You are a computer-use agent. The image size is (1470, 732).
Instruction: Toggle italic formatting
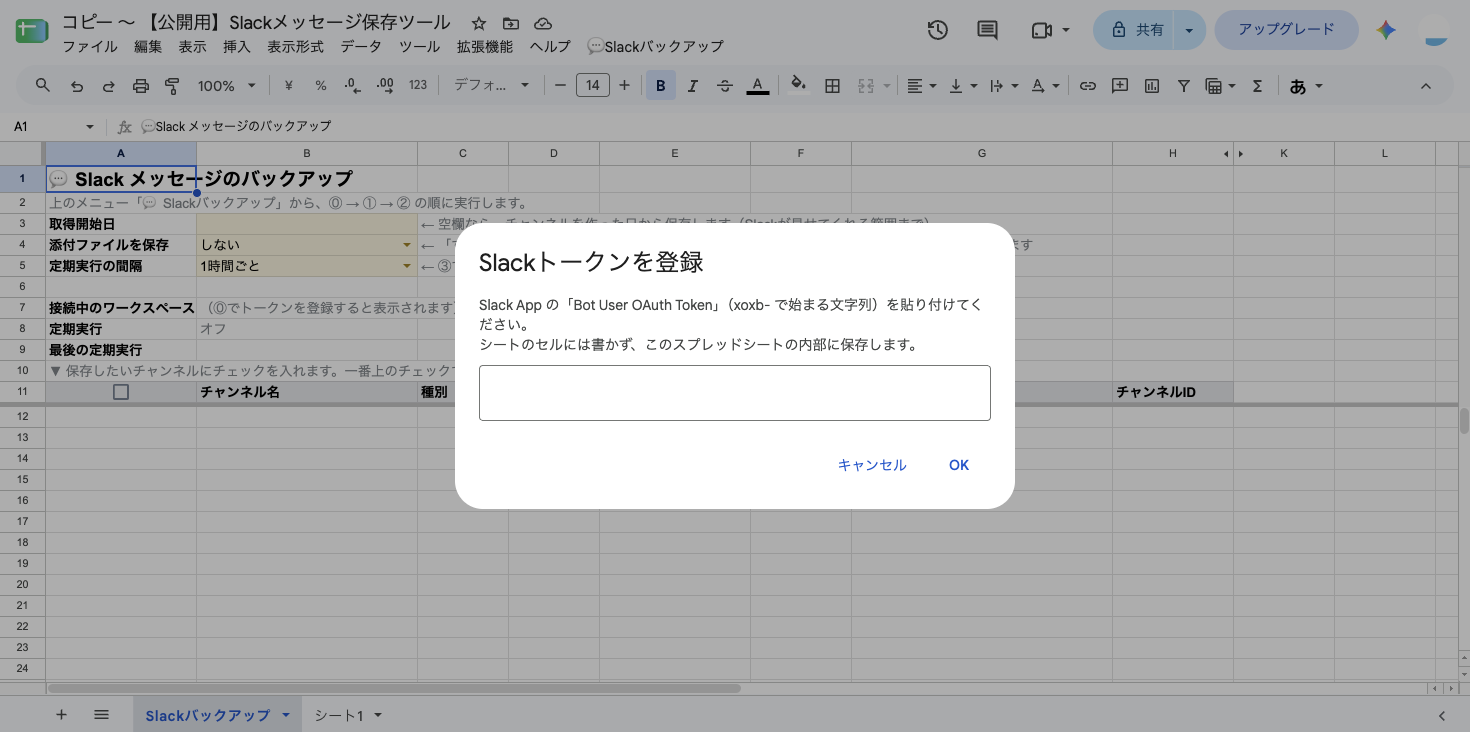[693, 86]
